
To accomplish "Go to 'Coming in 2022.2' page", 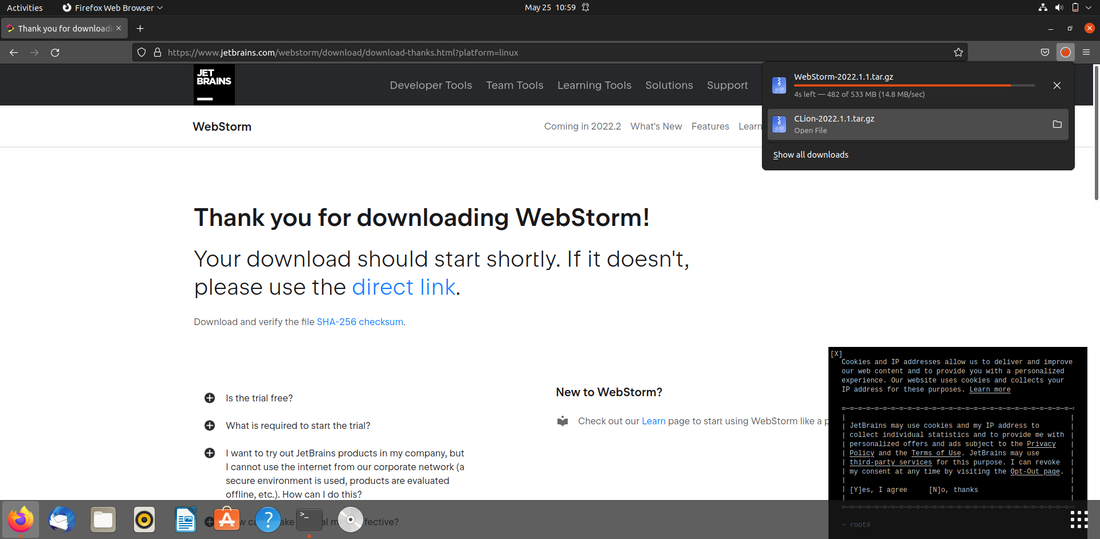I will point(582,126).
